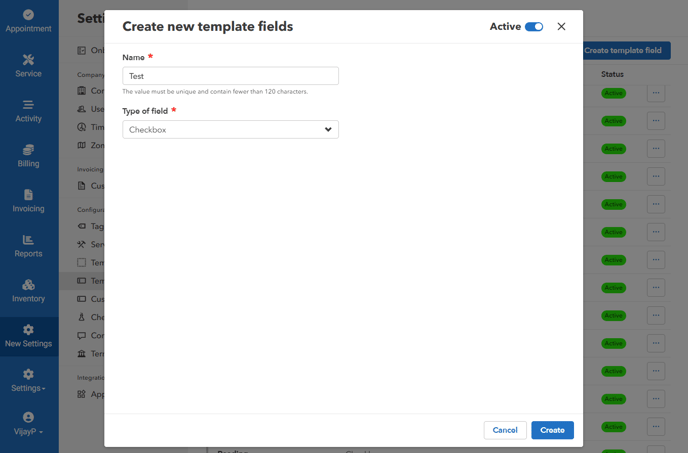Select the Activity icon in sidebar
This screenshot has height=453, width=688.
(x=28, y=105)
